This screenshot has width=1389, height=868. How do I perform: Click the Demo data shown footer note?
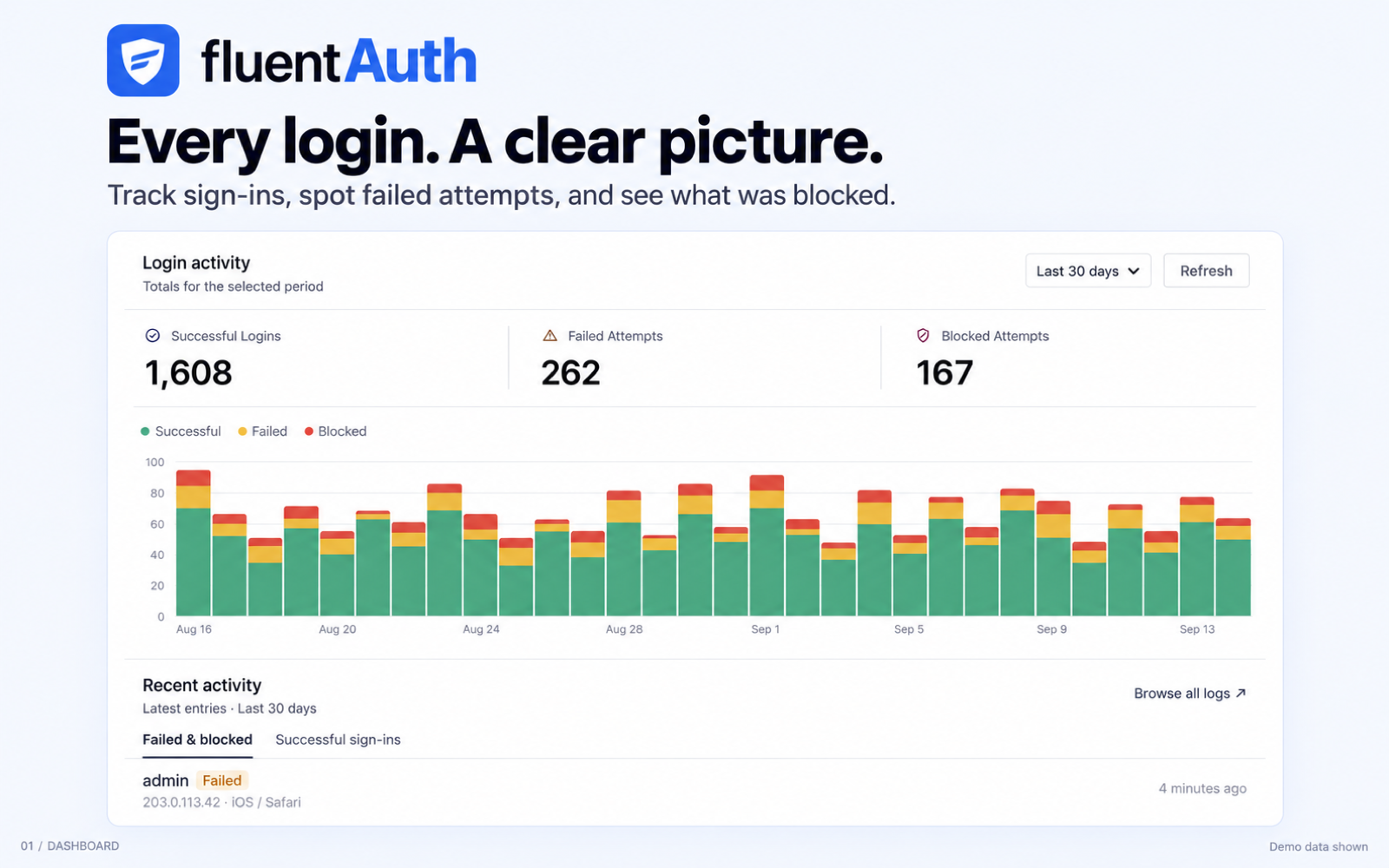[1318, 846]
